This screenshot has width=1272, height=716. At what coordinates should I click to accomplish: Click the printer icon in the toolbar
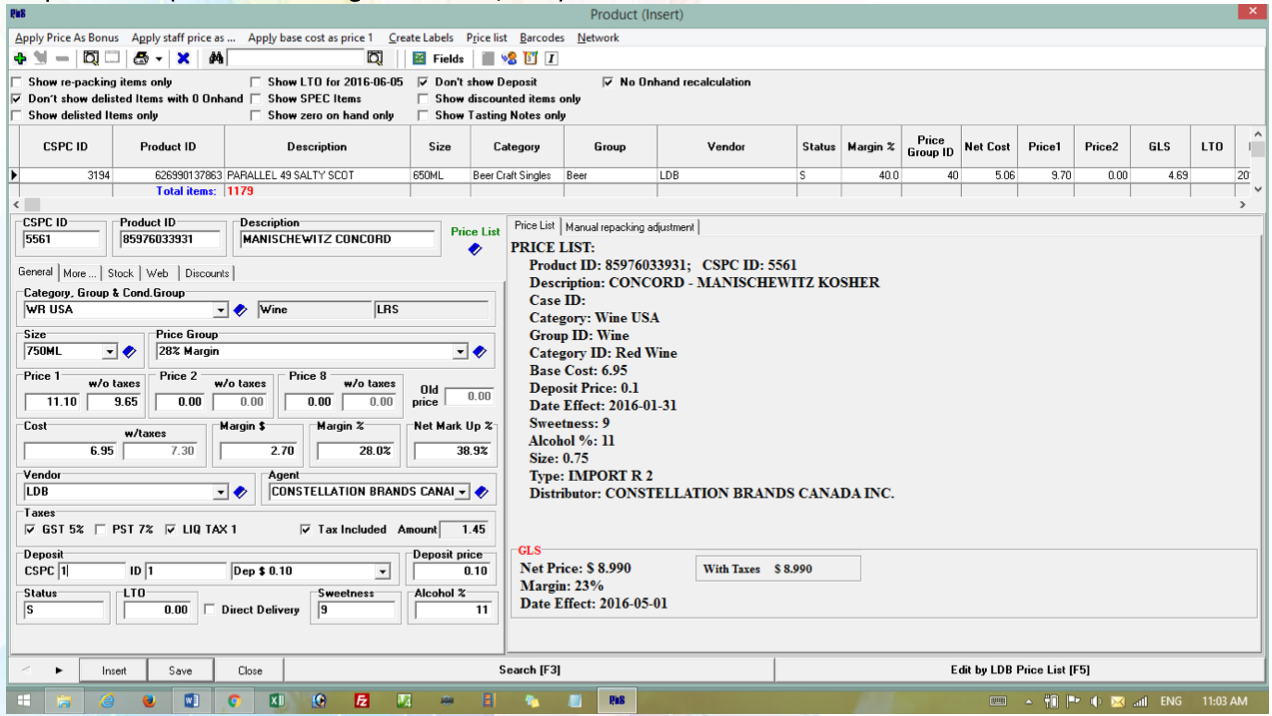141,59
